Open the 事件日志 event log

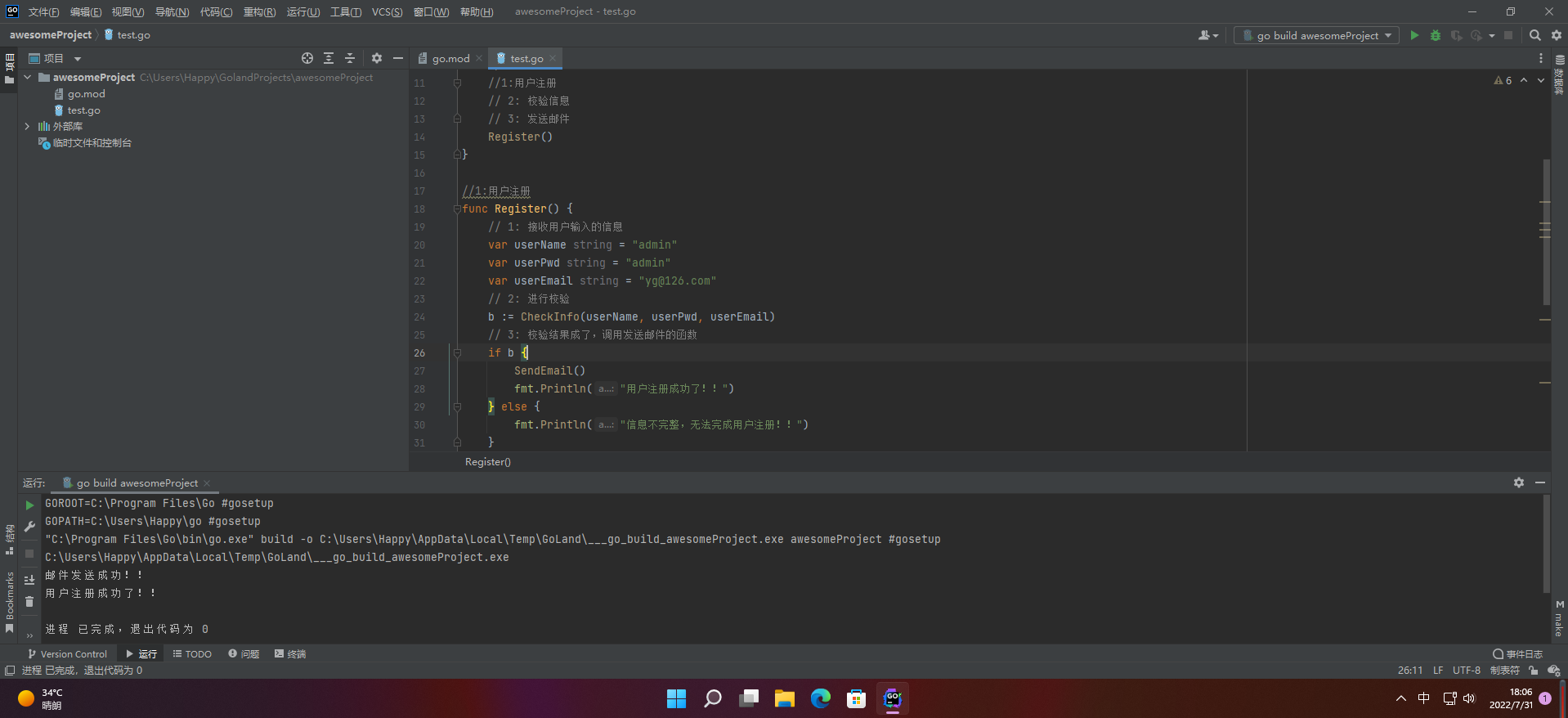click(x=1517, y=653)
